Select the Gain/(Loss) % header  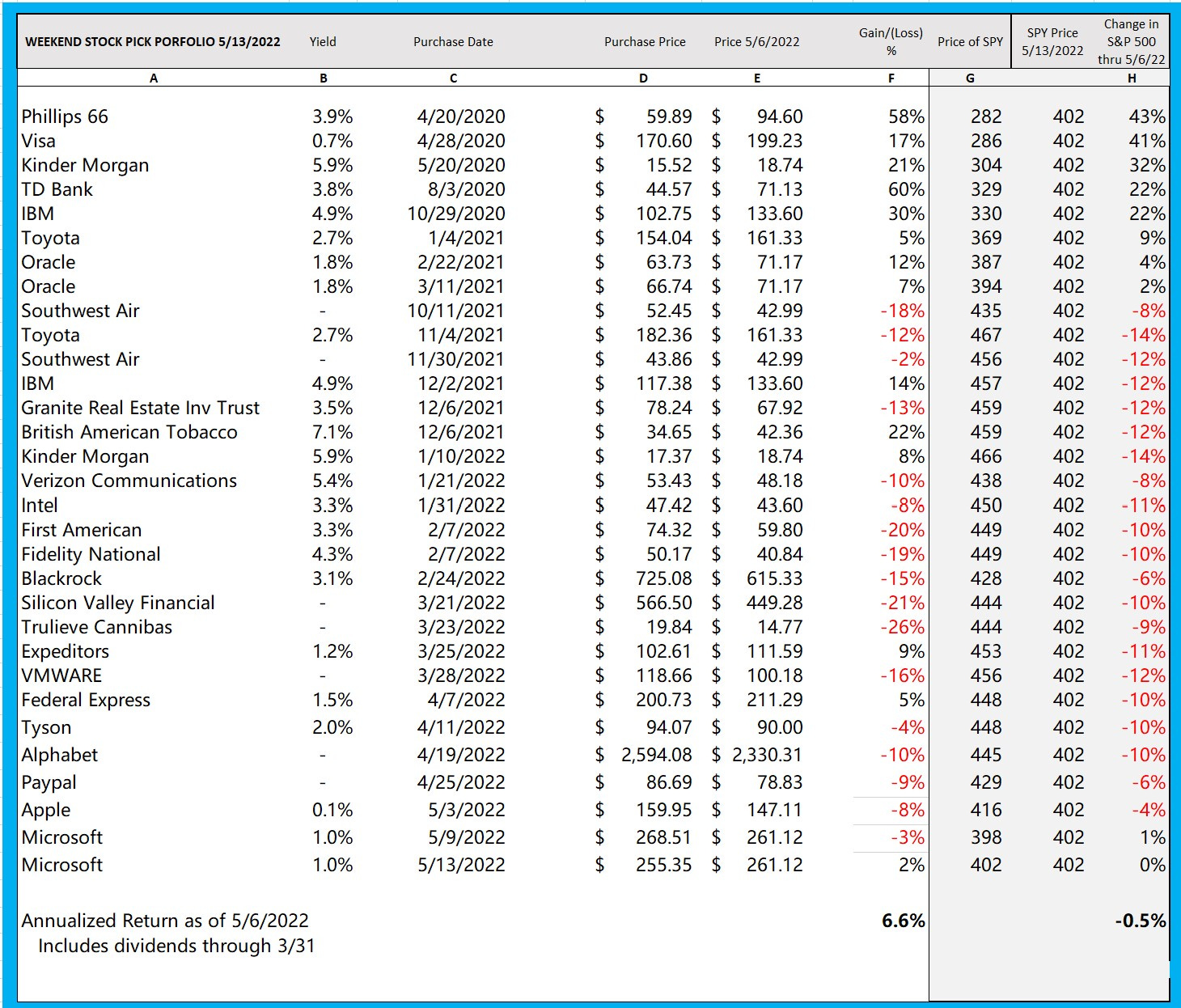891,41
